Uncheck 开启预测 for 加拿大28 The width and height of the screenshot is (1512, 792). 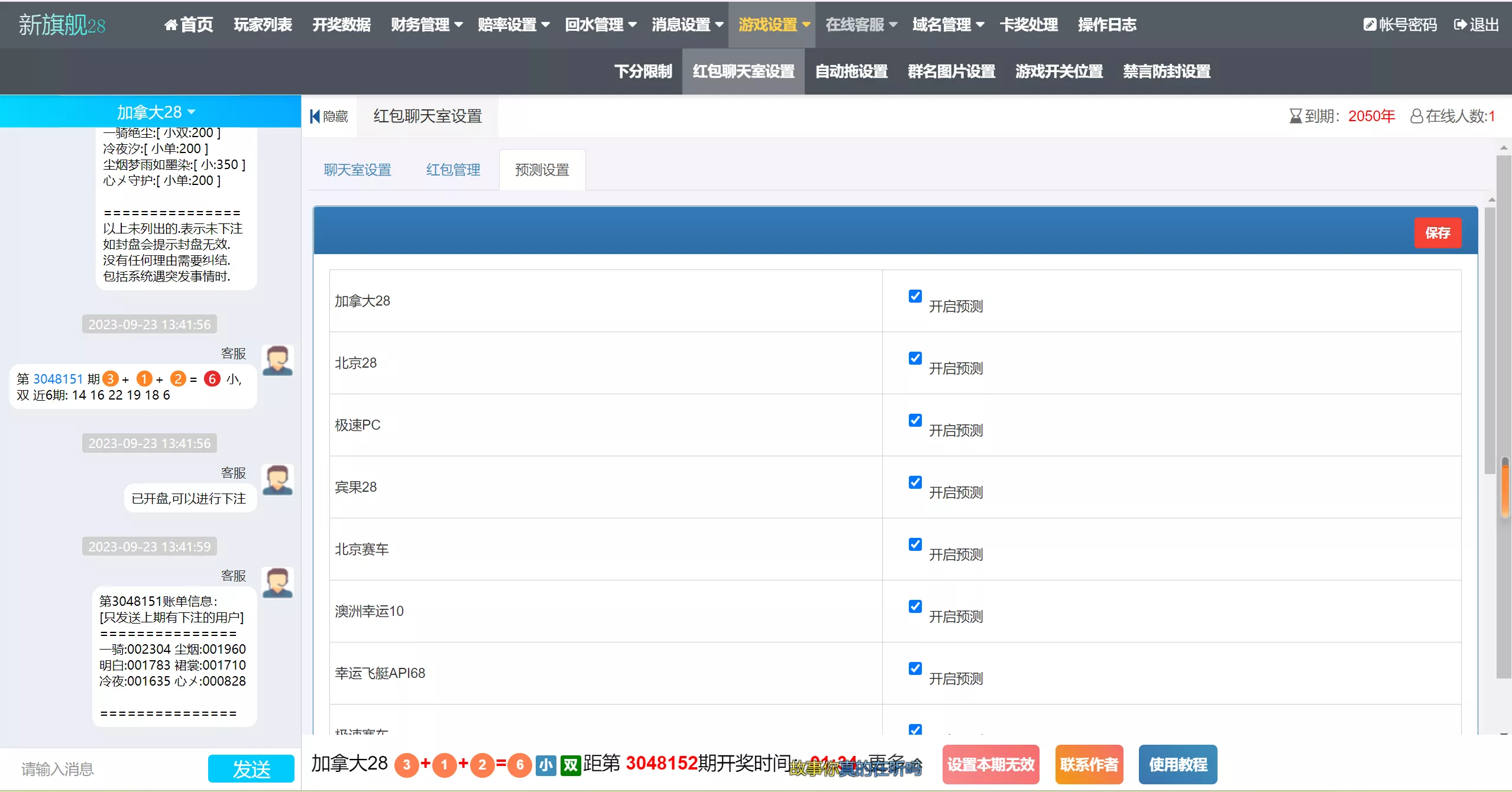915,296
